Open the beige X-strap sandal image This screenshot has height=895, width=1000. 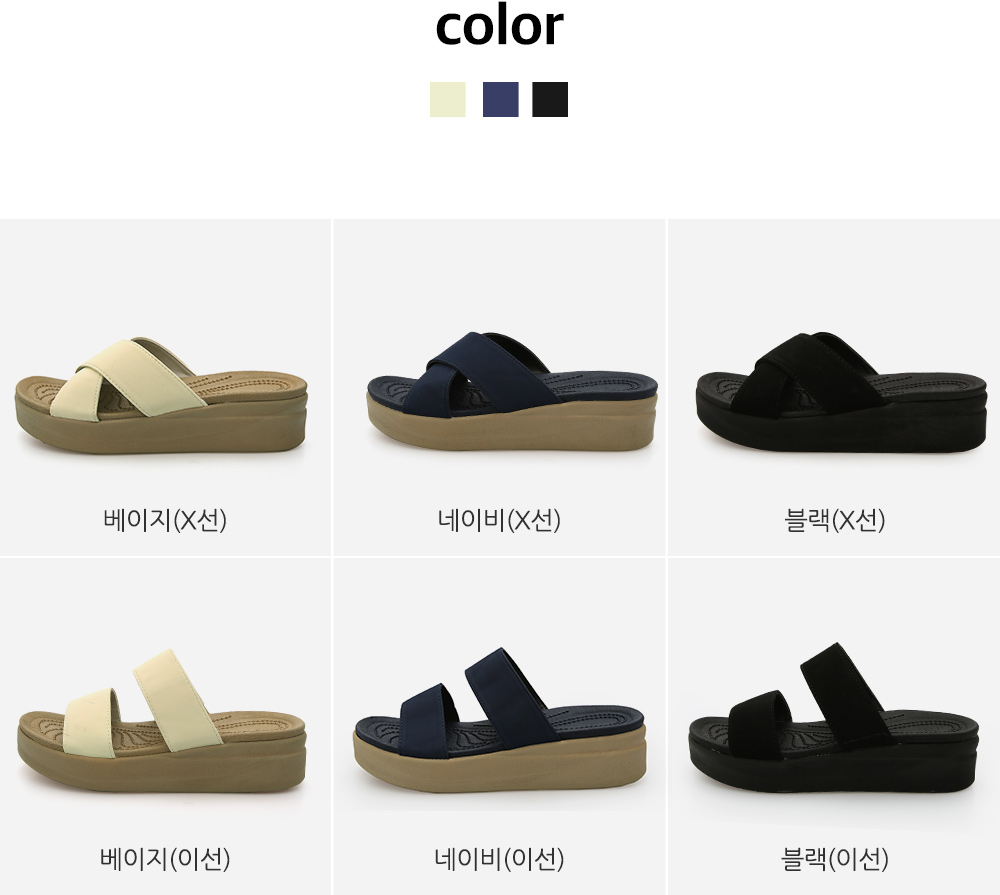coord(161,396)
